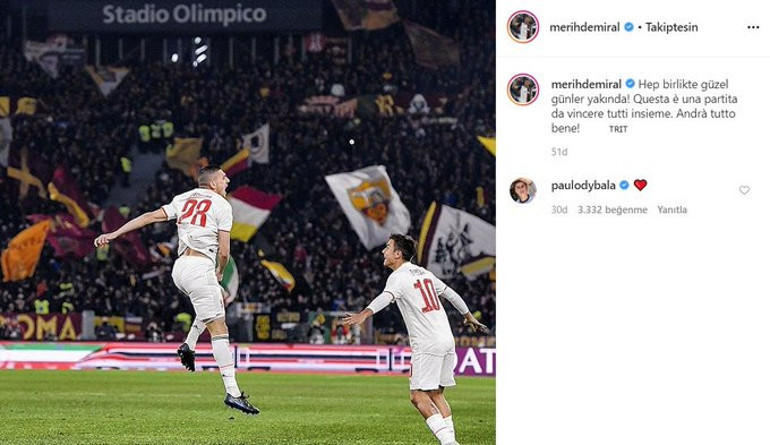Viewport: 770px width, 445px height.
Task: Open merihdemiral username in the caption
Action: (x=586, y=84)
